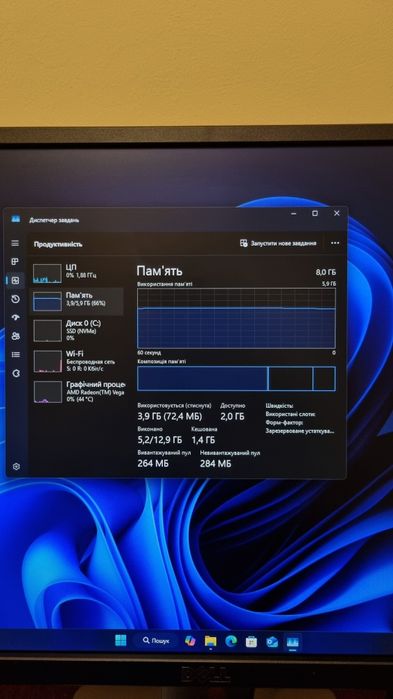Click the Wi-Fi mini graph thumbnail
Image resolution: width=393 pixels, height=699 pixels.
(47, 361)
